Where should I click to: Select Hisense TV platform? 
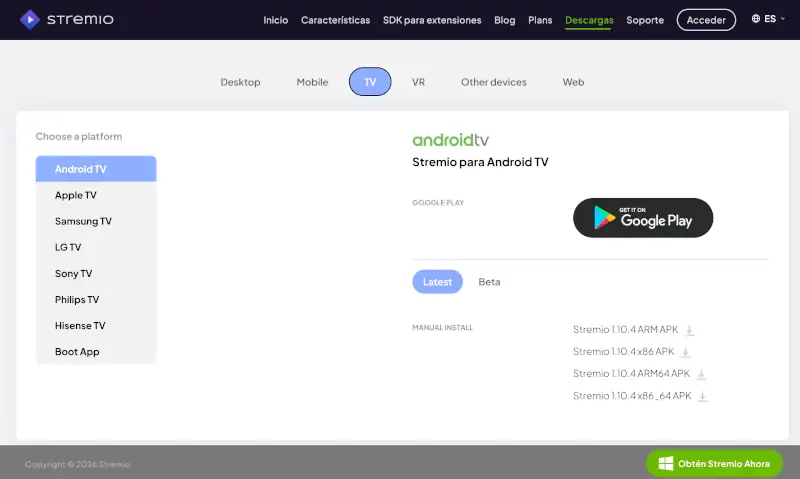96,325
